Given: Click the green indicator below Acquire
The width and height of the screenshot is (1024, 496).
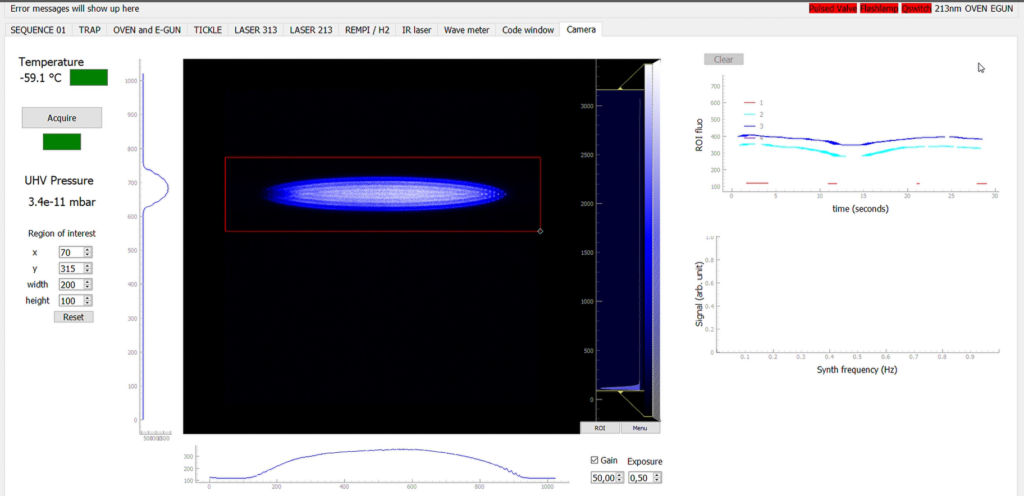Looking at the screenshot, I should tap(61, 142).
